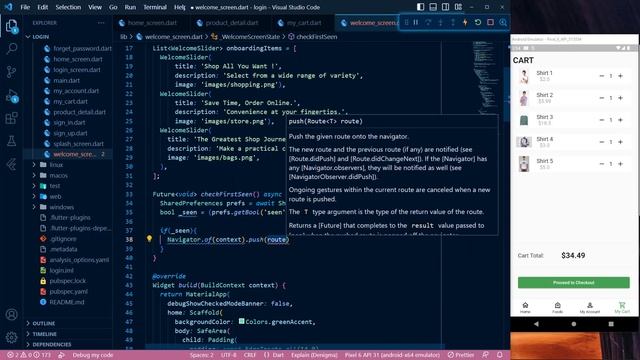Tap Proceed to Checkout button in emulator
640x360 pixels.
click(573, 282)
